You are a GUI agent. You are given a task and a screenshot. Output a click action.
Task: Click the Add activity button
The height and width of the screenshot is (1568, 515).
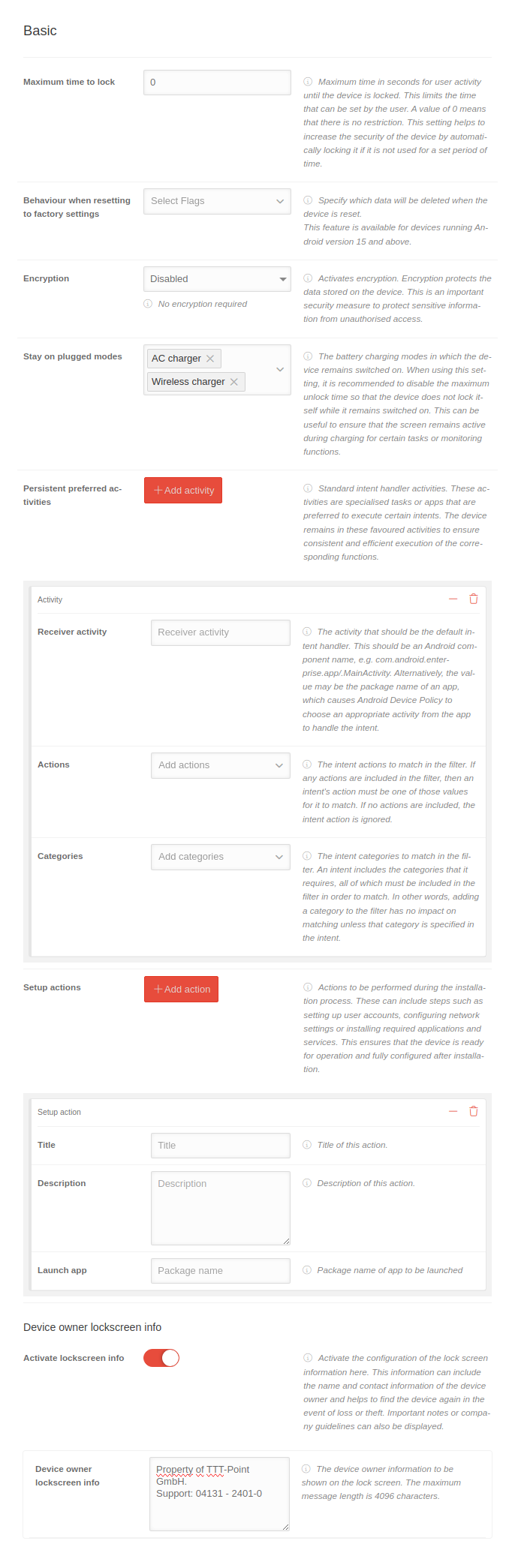click(183, 491)
